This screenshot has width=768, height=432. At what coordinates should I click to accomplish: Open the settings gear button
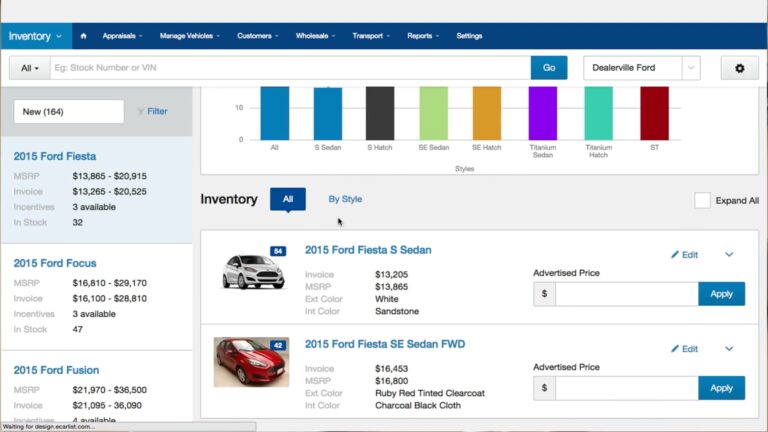tap(740, 68)
